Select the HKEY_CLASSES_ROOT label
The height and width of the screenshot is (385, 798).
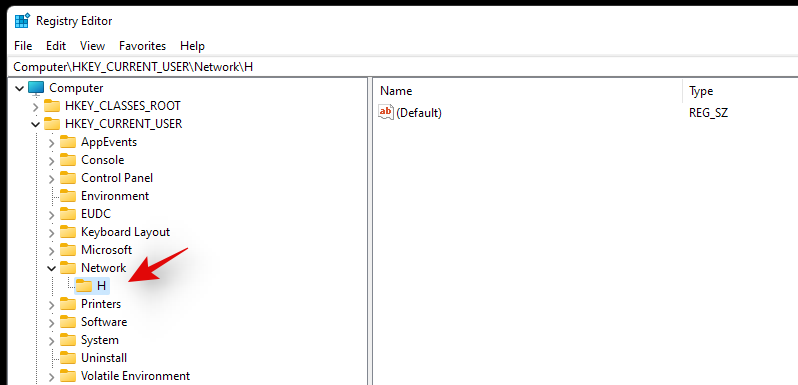(x=123, y=106)
